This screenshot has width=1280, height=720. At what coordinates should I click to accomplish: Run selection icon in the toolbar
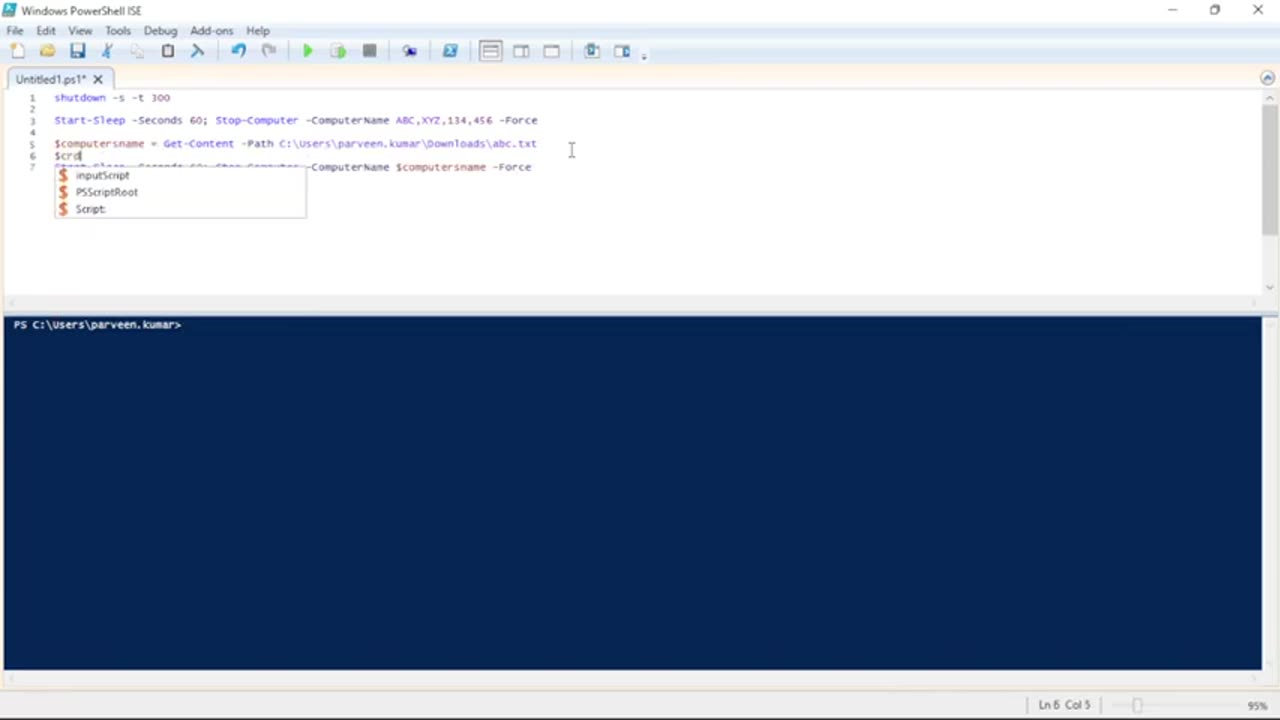click(x=338, y=51)
